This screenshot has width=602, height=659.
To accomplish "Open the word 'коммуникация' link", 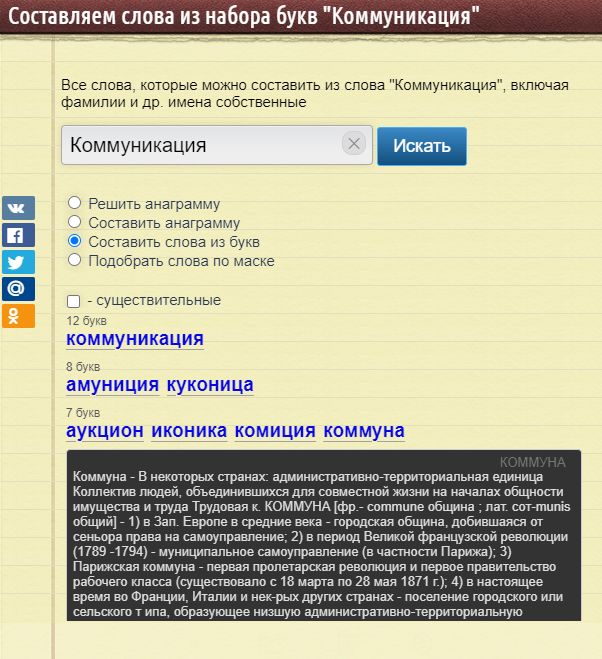I will (x=134, y=339).
